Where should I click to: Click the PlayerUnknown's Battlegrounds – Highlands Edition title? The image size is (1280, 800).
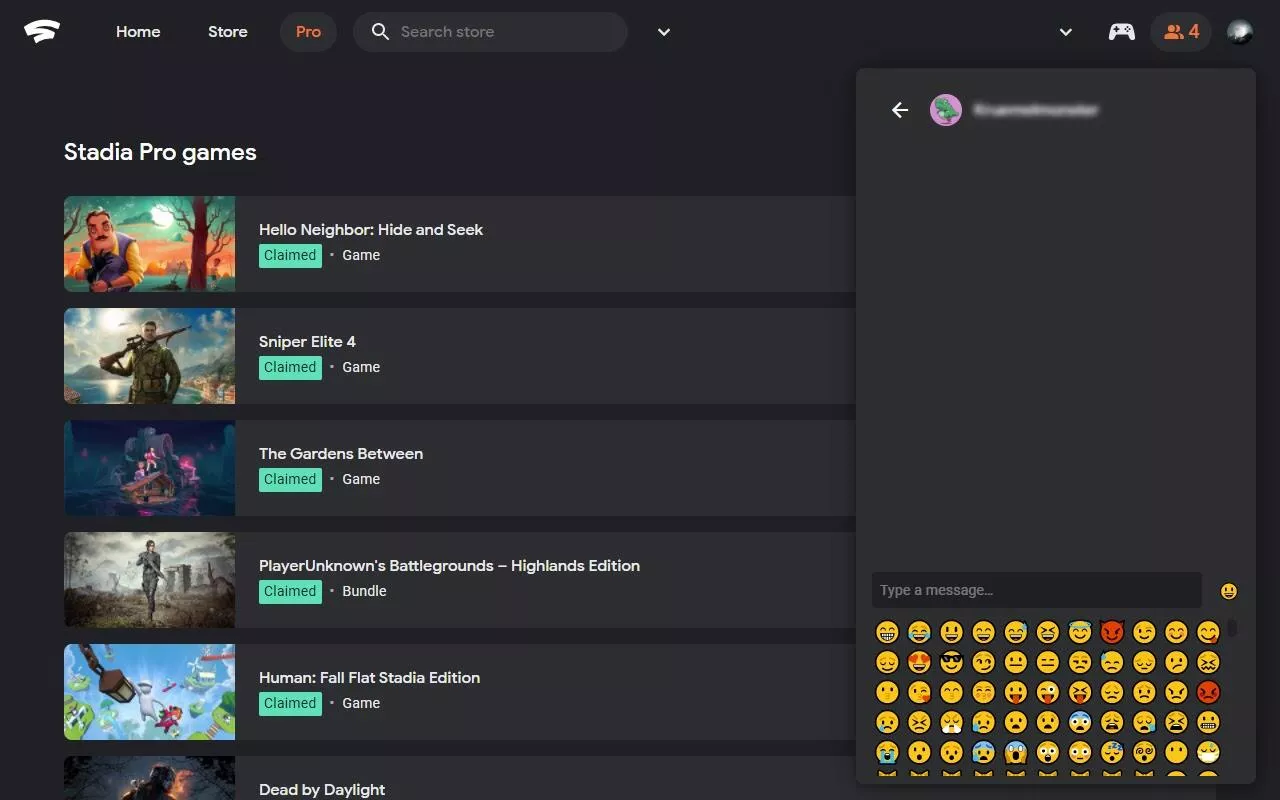click(449, 566)
